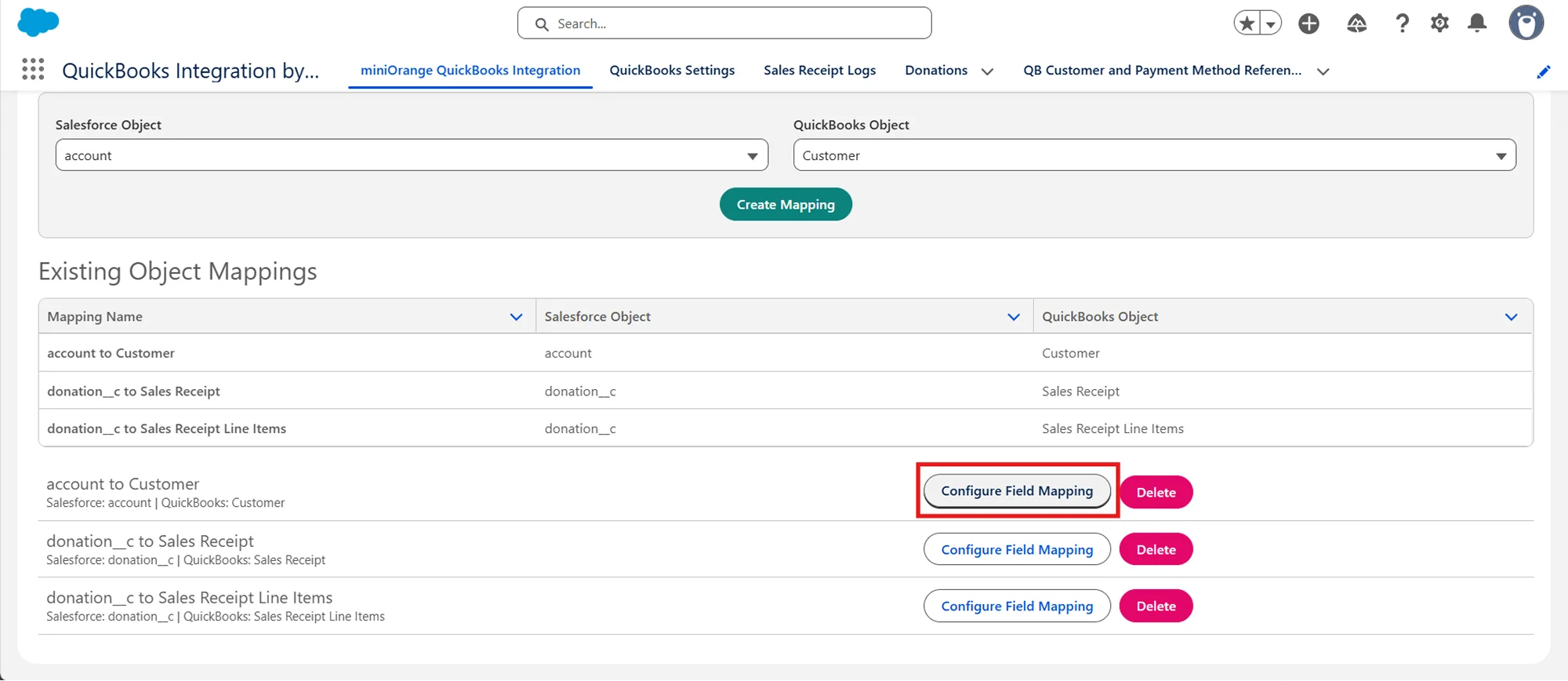Click the 'Existing Object Mappings' heading
Screen dimensions: 1568x681
click(x=178, y=271)
